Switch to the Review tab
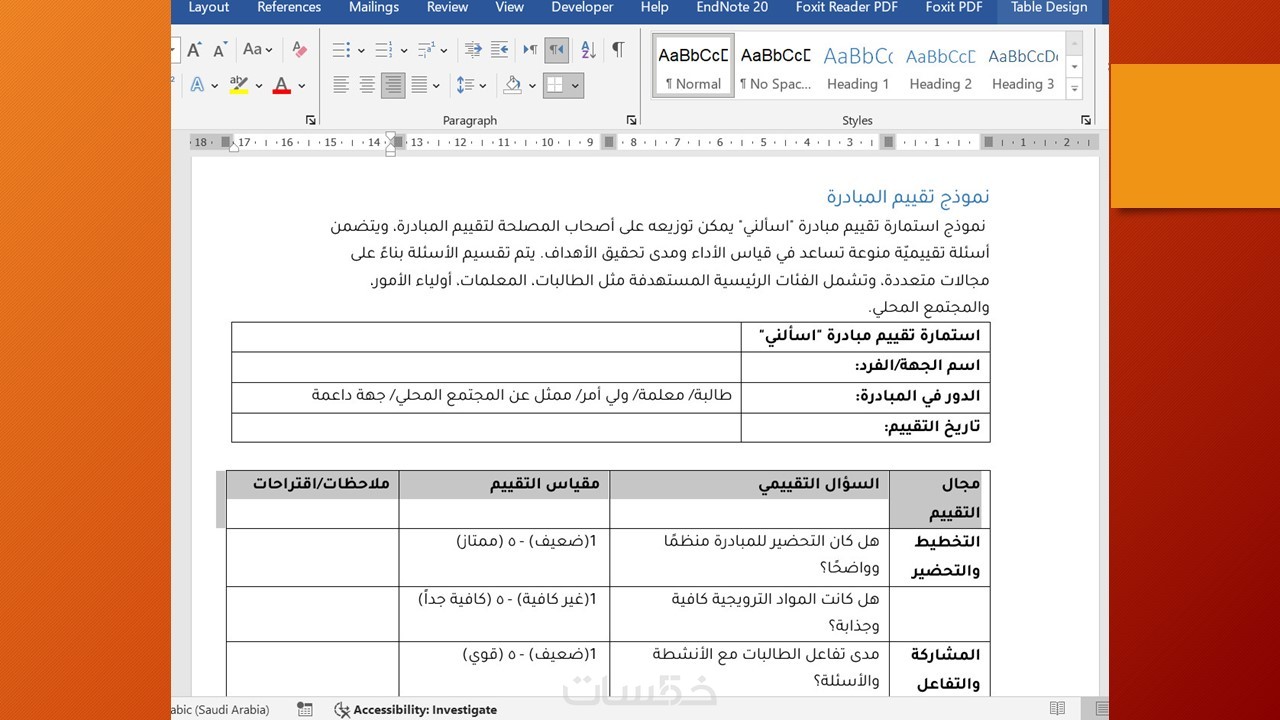The height and width of the screenshot is (720, 1280). pos(447,7)
